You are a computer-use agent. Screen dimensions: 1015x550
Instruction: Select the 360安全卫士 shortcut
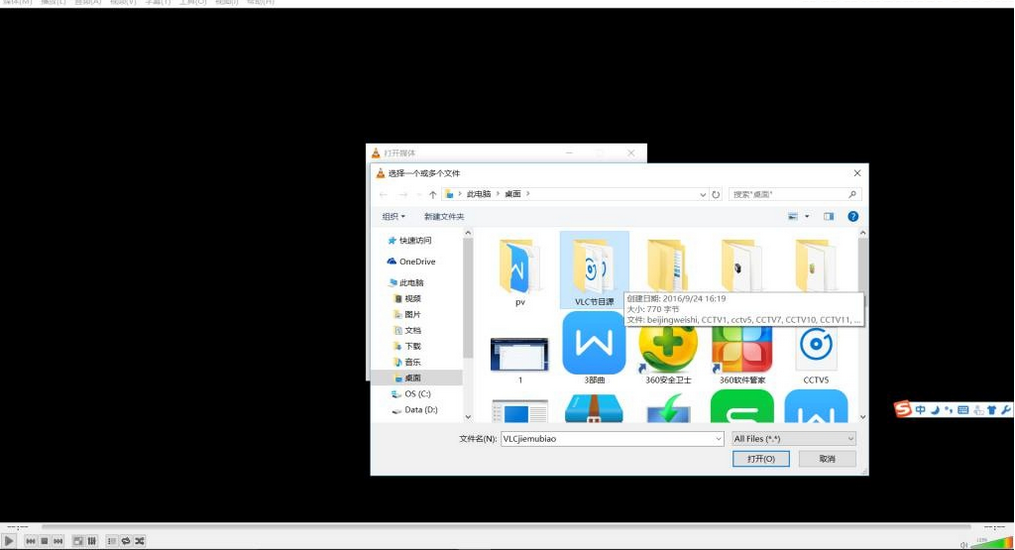pyautogui.click(x=669, y=353)
